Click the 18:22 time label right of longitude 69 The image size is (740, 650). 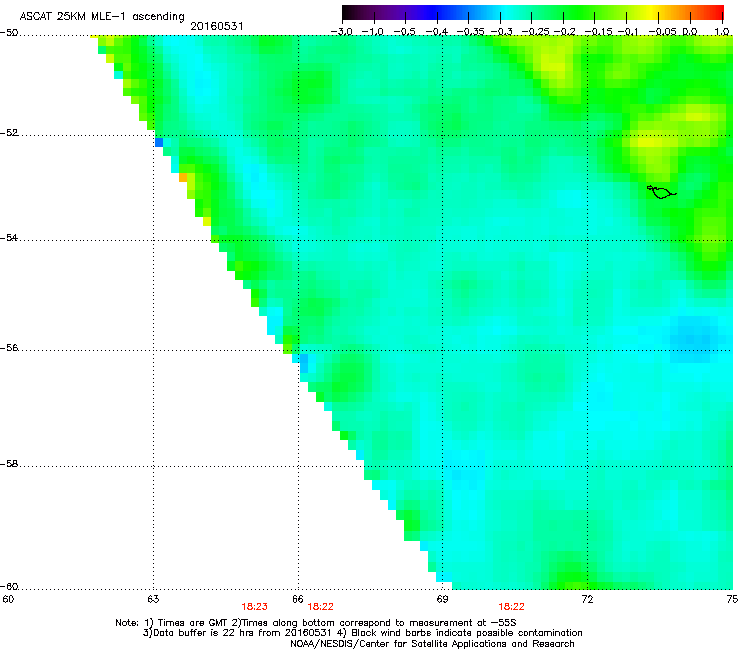[512, 607]
